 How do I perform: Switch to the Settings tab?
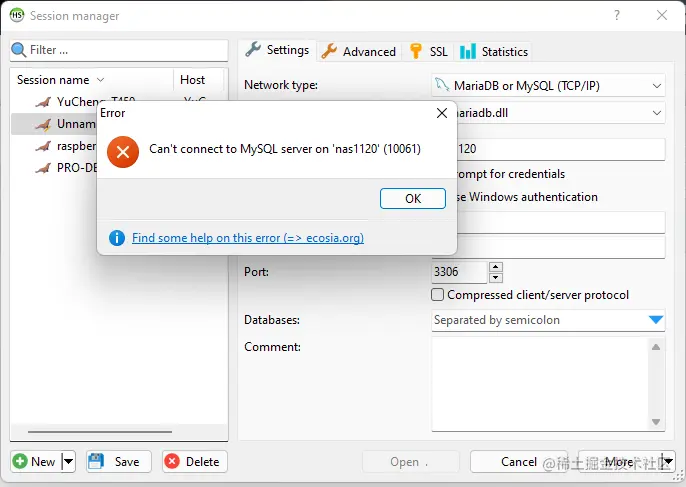click(x=277, y=50)
